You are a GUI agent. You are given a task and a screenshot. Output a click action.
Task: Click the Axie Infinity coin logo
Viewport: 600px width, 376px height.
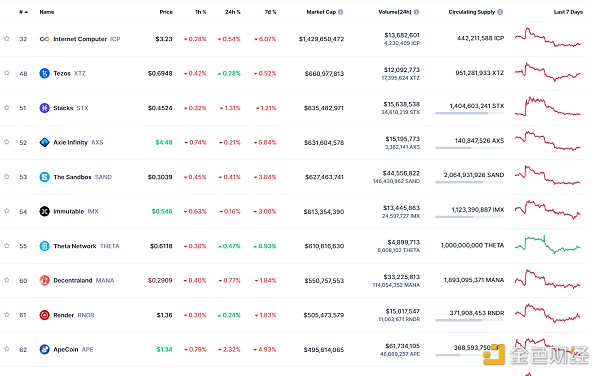click(x=44, y=142)
